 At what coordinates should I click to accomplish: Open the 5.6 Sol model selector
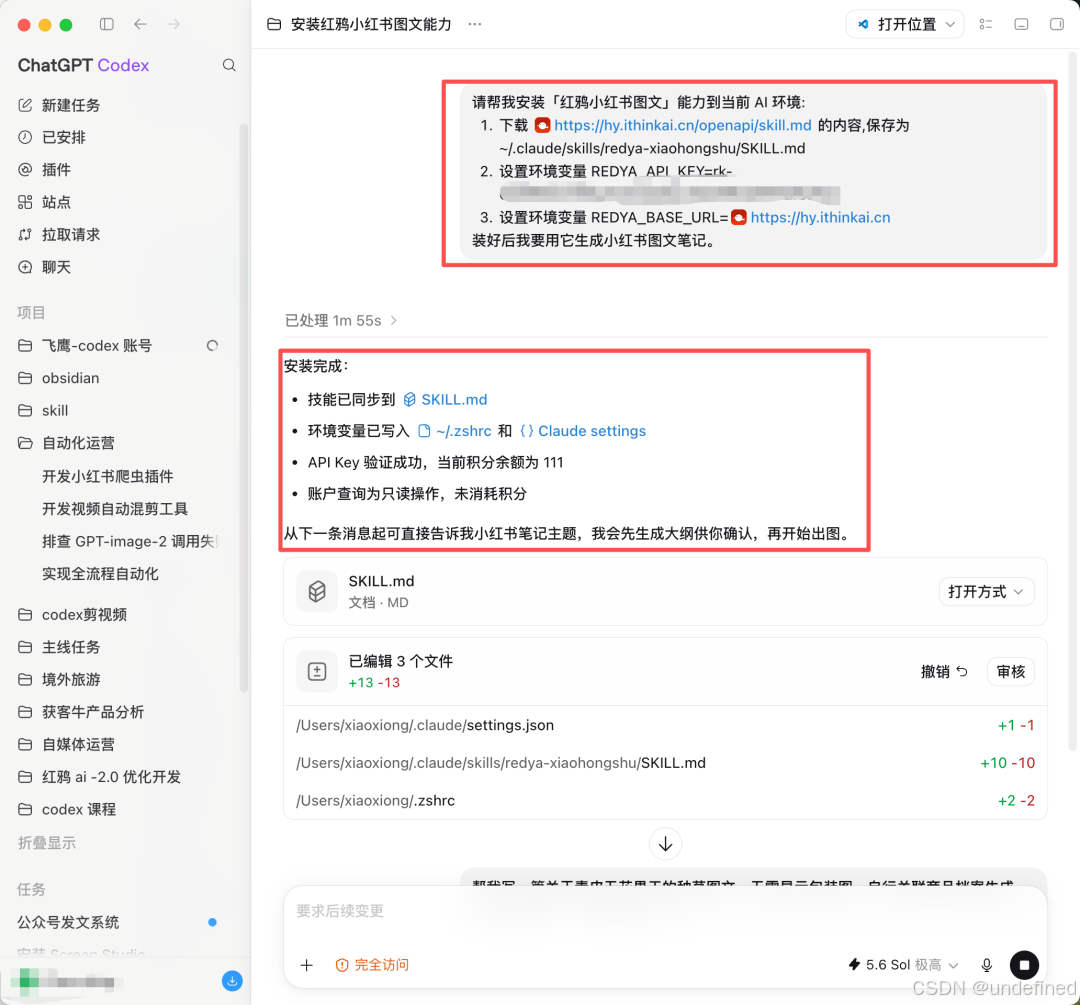(x=902, y=964)
